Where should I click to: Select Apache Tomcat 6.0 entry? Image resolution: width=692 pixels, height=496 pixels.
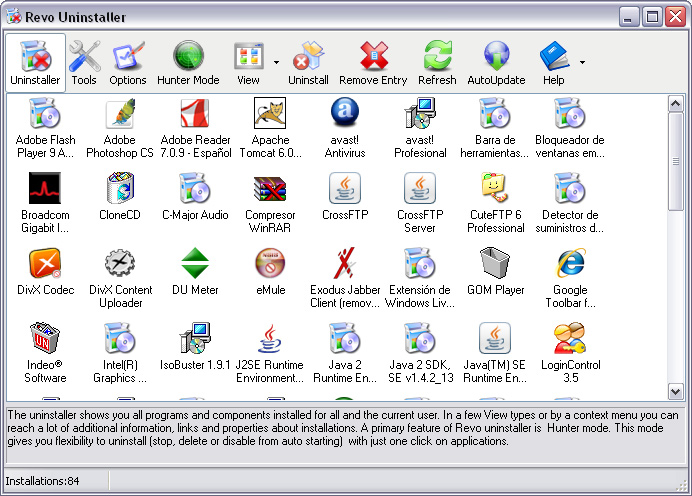tap(270, 128)
